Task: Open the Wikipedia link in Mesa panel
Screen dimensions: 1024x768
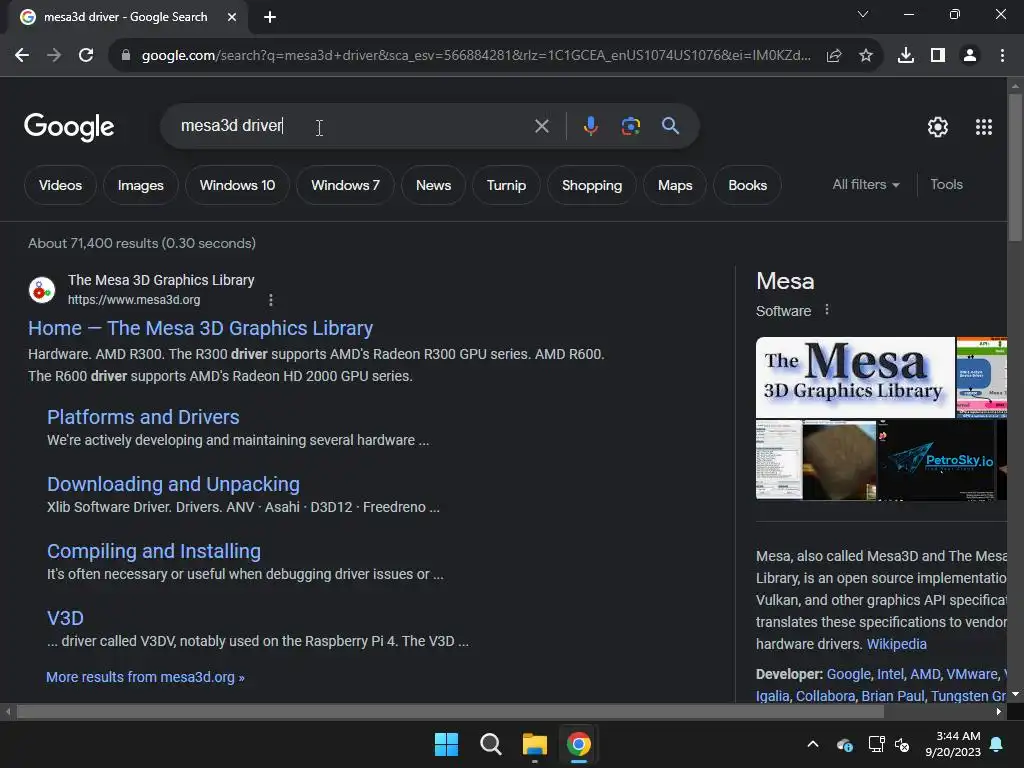Action: coord(896,644)
